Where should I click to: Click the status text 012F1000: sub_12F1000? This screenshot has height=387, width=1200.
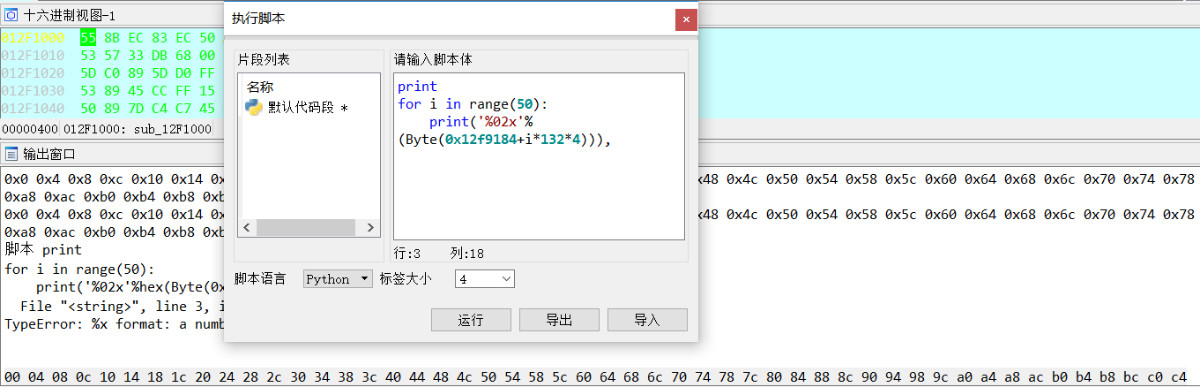(x=138, y=129)
